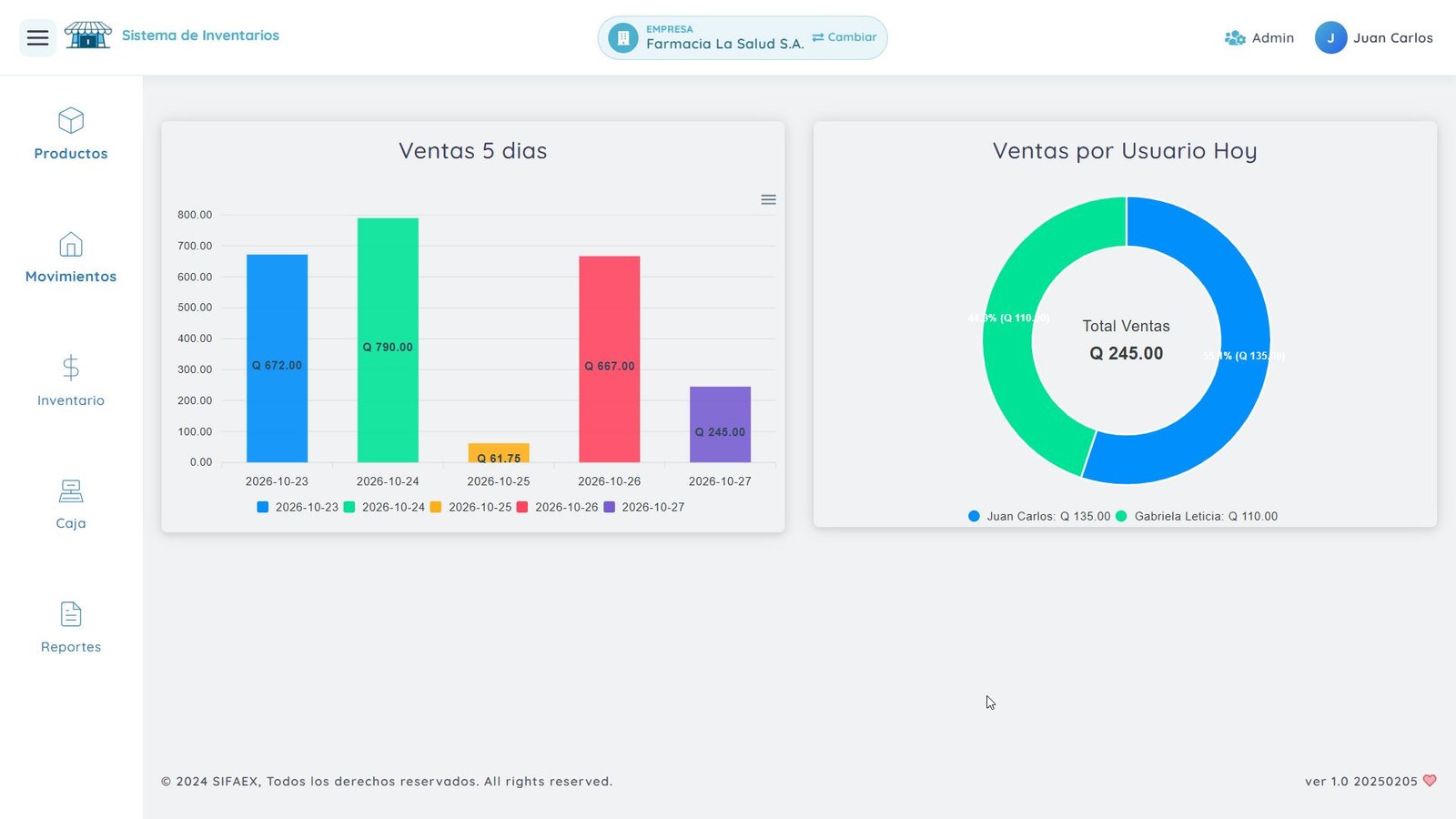Click the red Q 667.00 bar

(x=610, y=359)
